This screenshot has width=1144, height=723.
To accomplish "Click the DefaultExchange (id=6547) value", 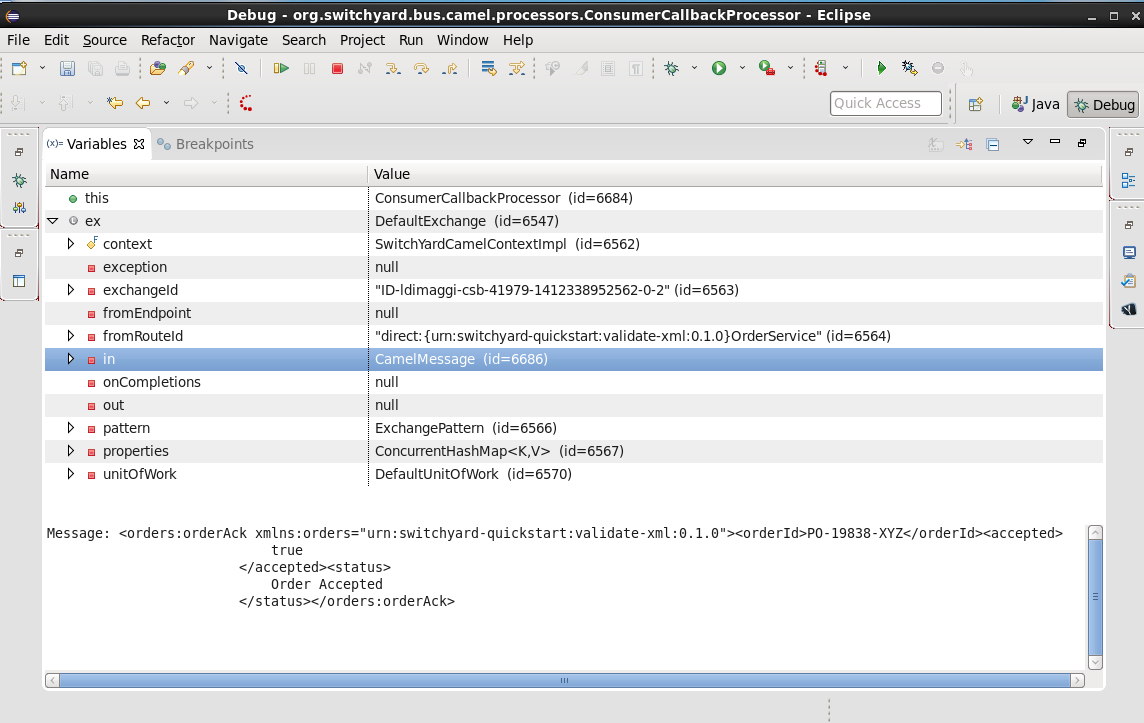I will tap(467, 221).
